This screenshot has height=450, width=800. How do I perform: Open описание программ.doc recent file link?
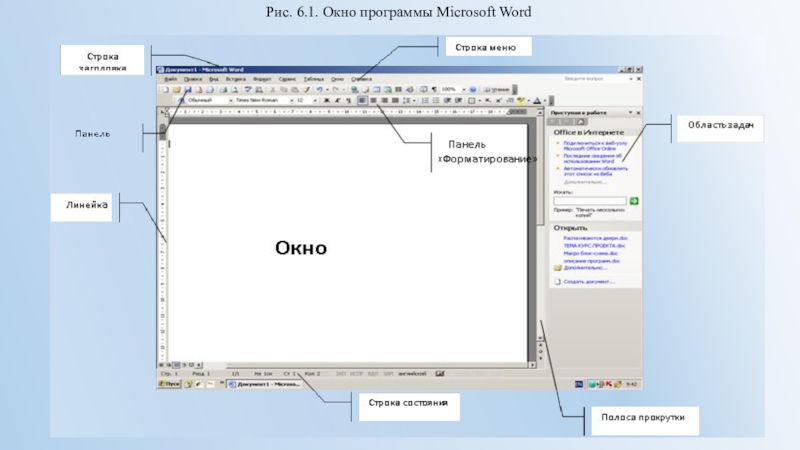click(x=592, y=261)
